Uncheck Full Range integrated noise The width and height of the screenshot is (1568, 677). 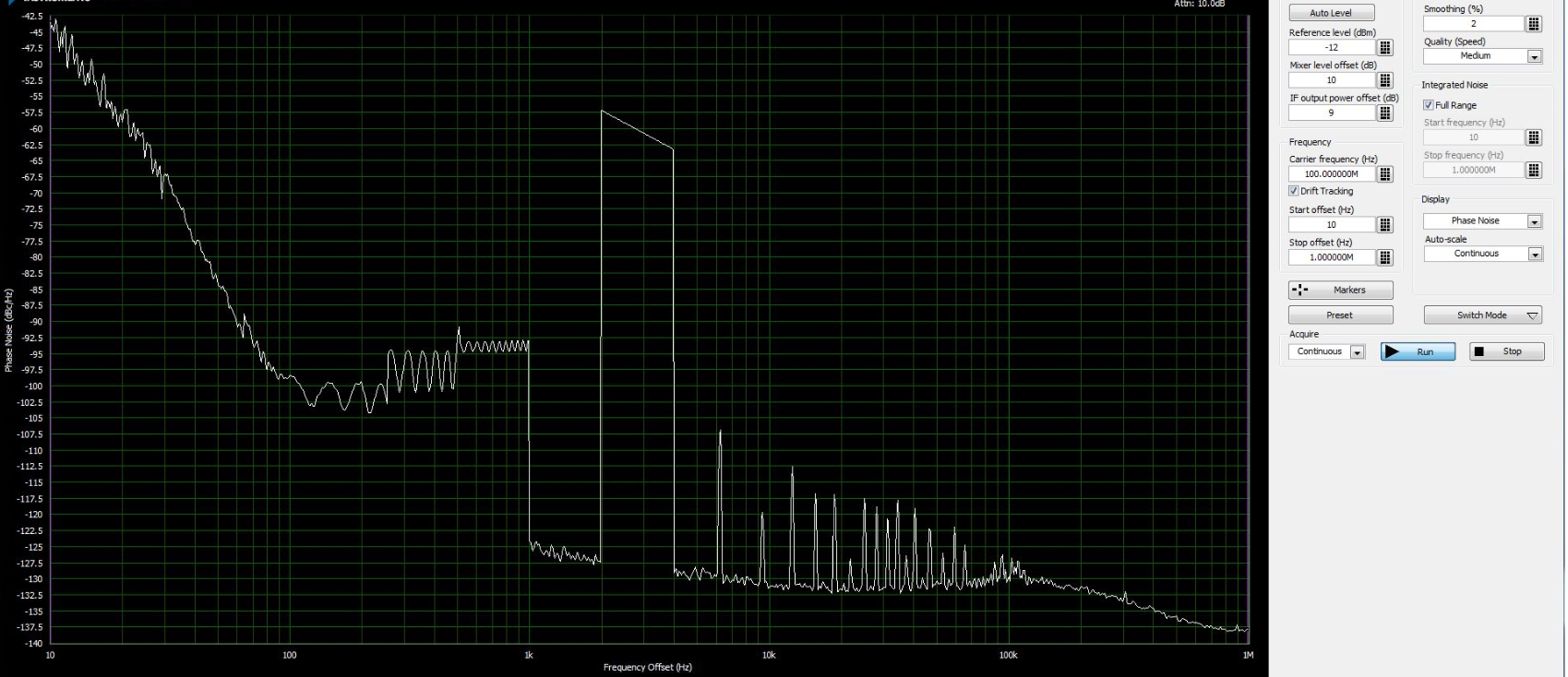tap(1429, 105)
